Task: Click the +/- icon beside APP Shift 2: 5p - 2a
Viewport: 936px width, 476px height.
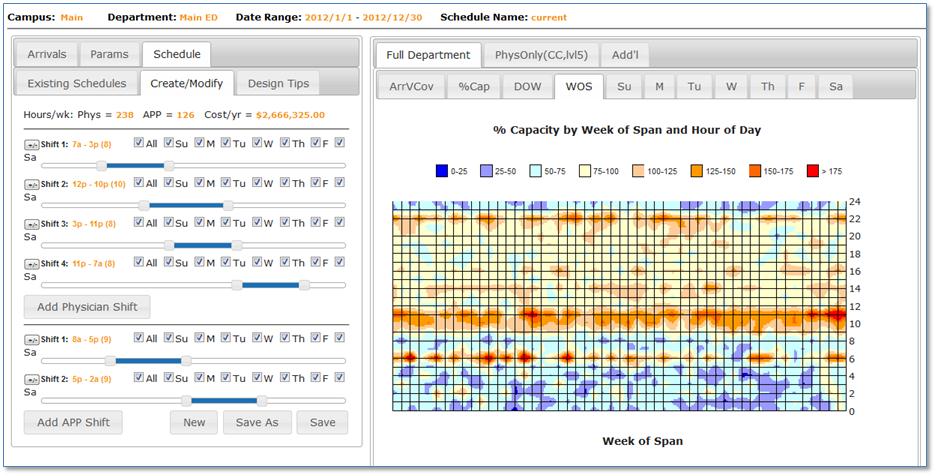Action: tap(31, 379)
